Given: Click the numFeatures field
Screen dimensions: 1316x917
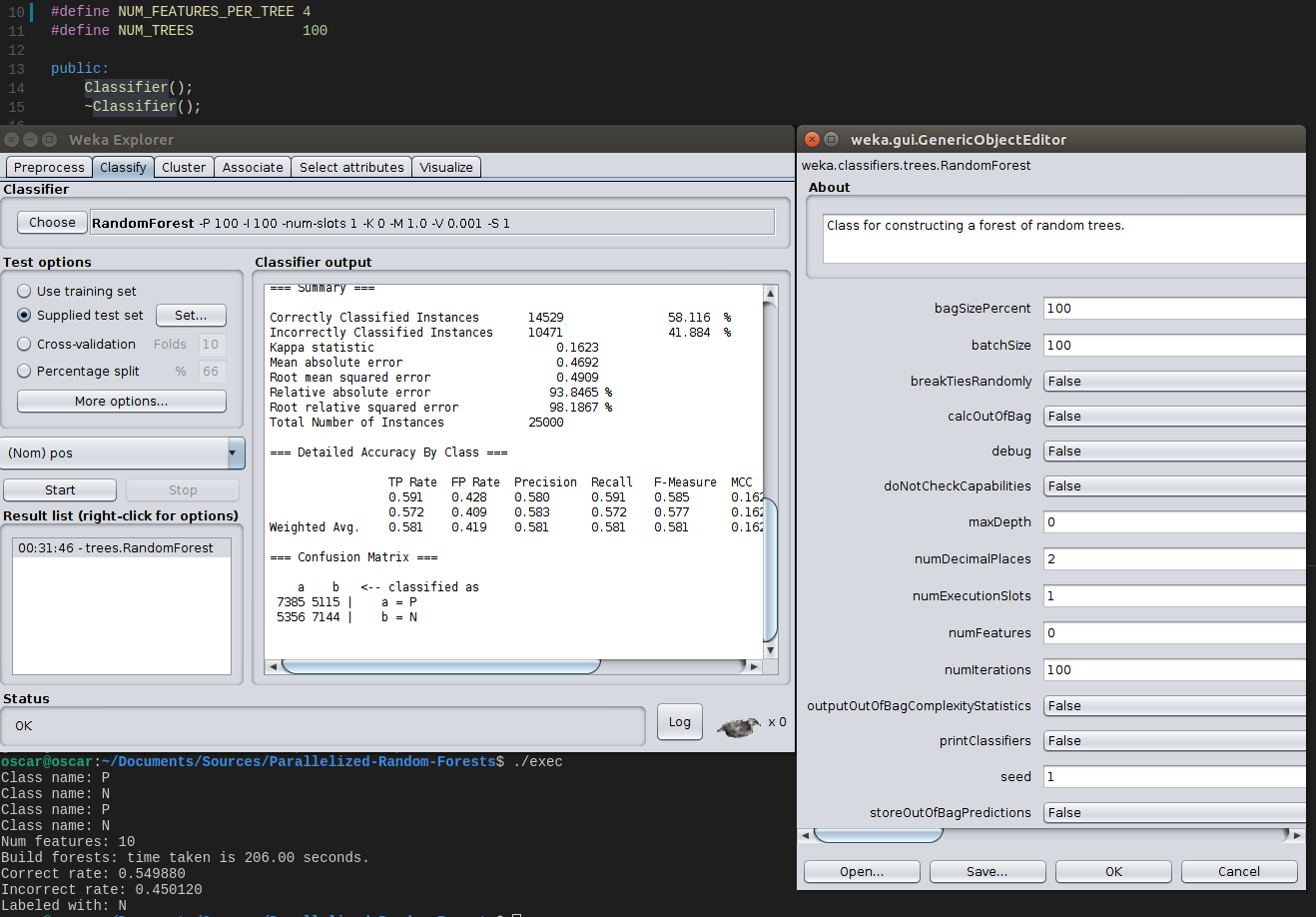Looking at the screenshot, I should [1174, 633].
